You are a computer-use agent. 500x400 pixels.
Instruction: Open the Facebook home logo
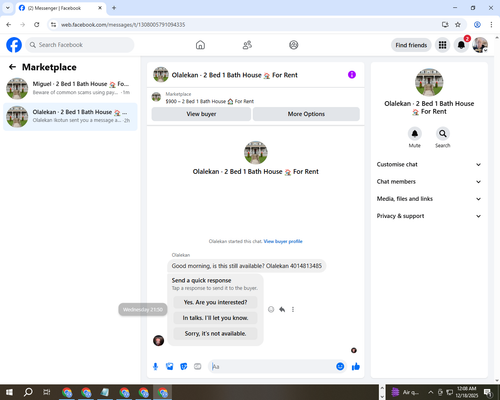point(14,45)
